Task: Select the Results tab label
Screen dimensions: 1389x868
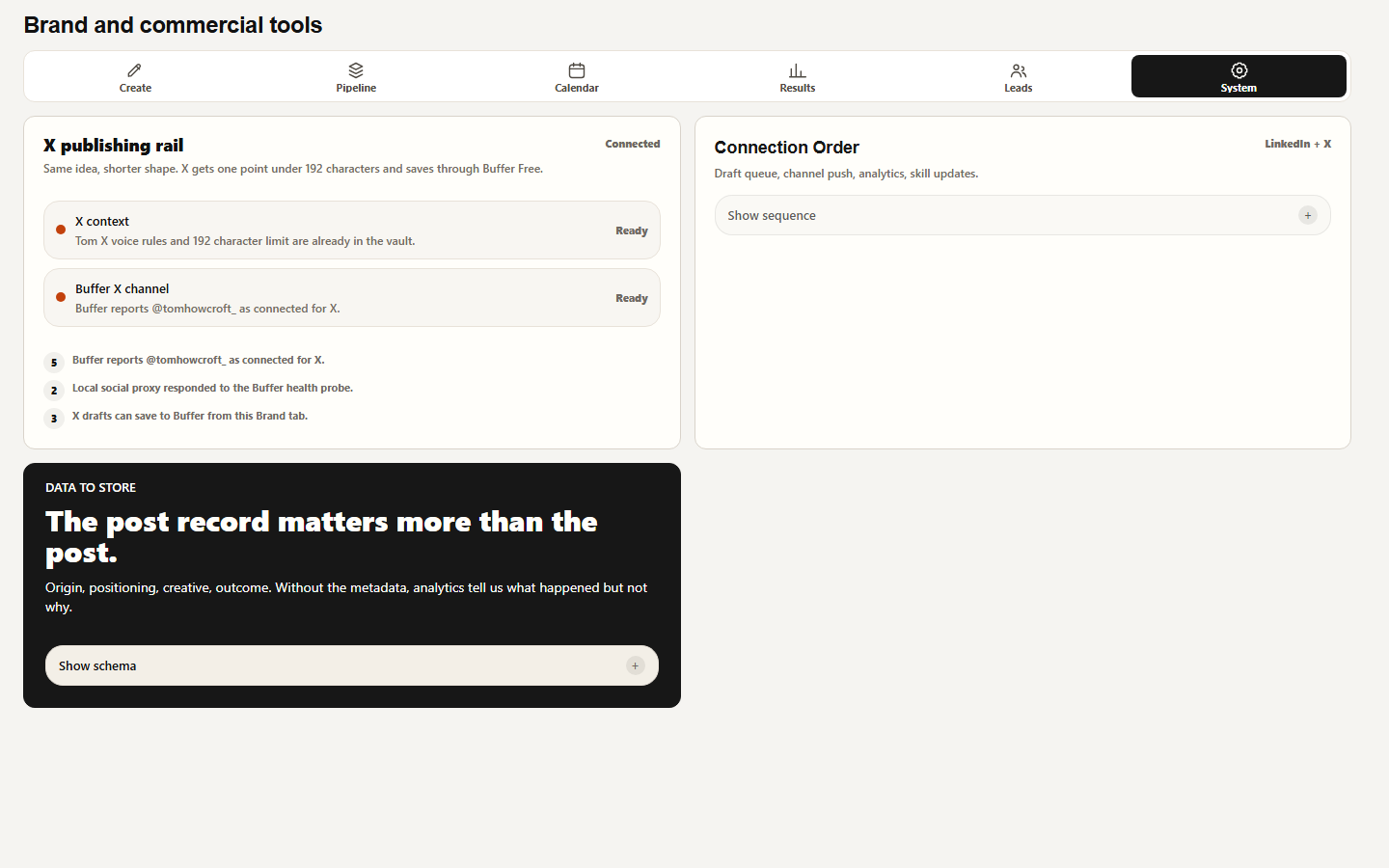Action: point(798,88)
